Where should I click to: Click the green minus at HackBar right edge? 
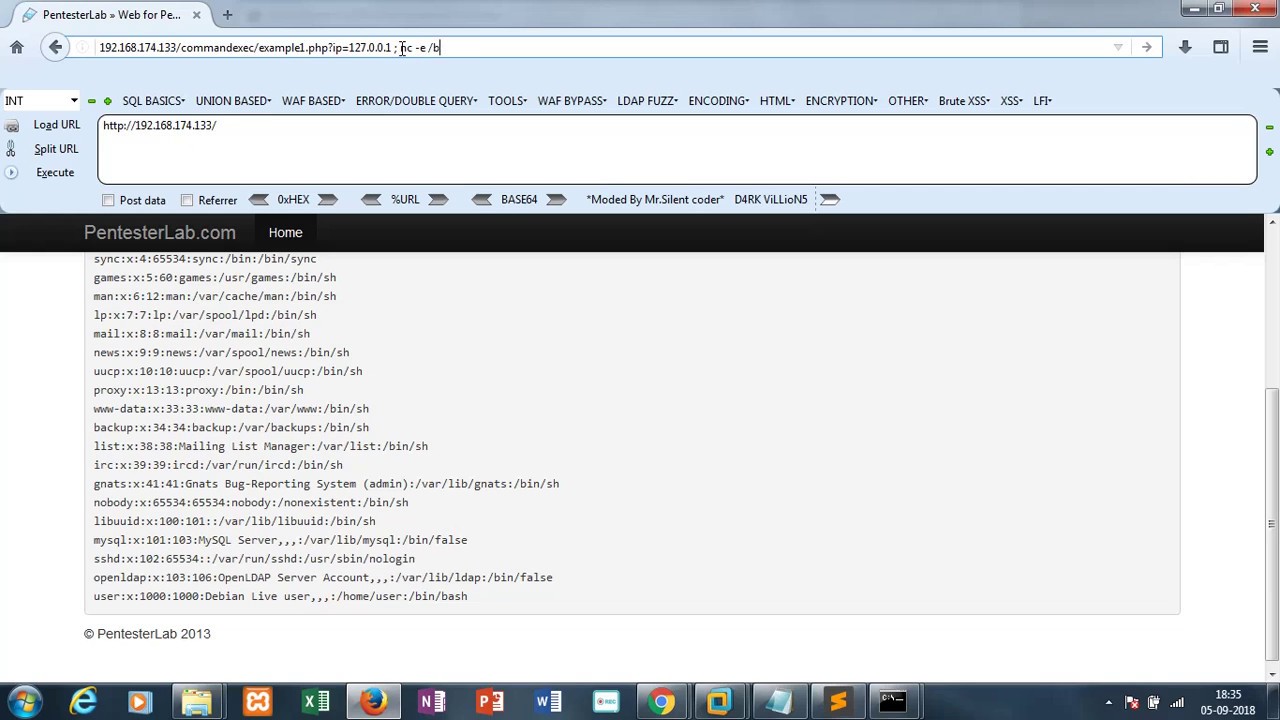pyautogui.click(x=1269, y=128)
